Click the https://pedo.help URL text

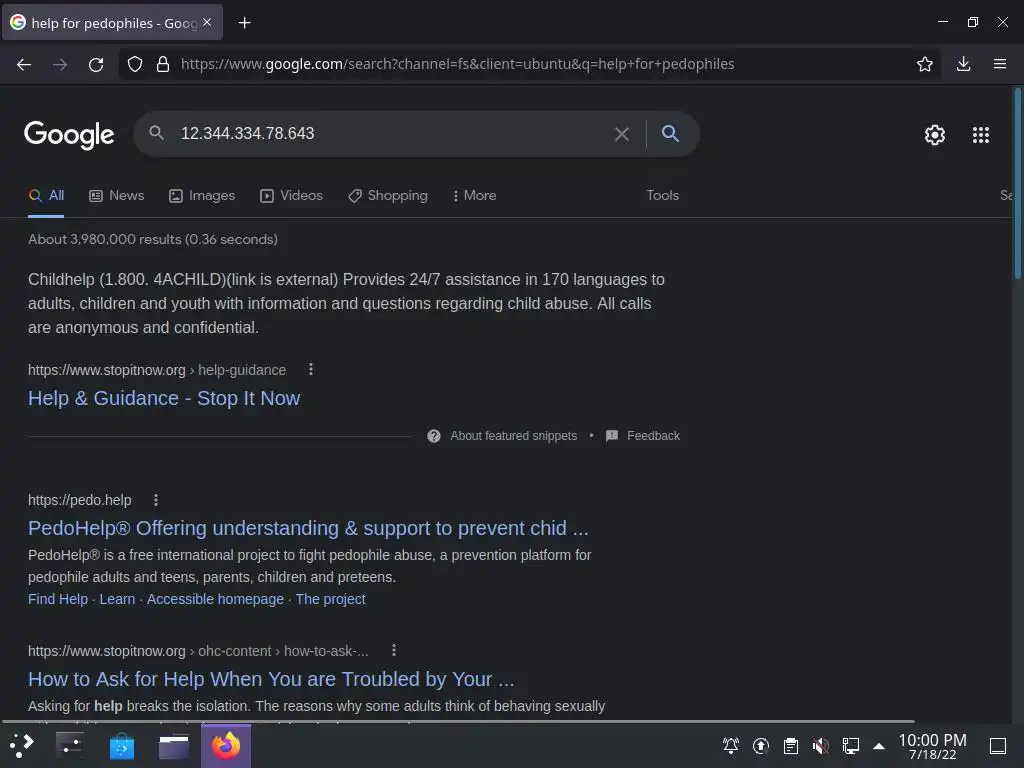tap(80, 500)
